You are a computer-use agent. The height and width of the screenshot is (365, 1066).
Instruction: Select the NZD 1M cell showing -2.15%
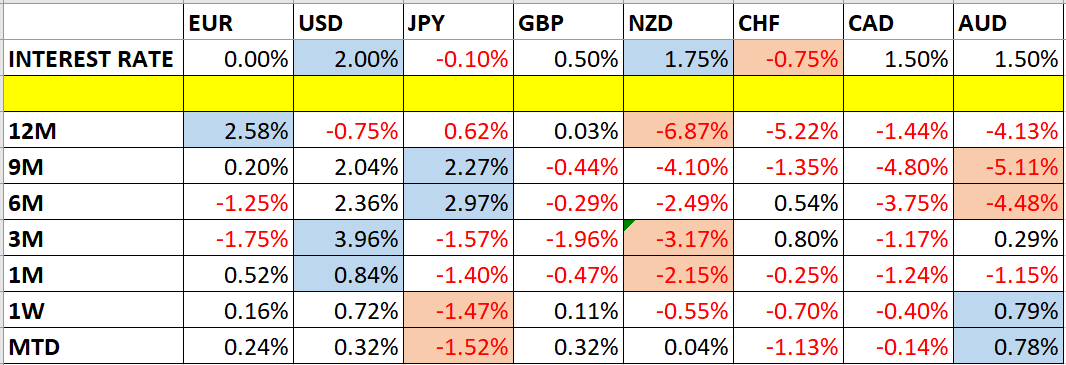[678, 275]
